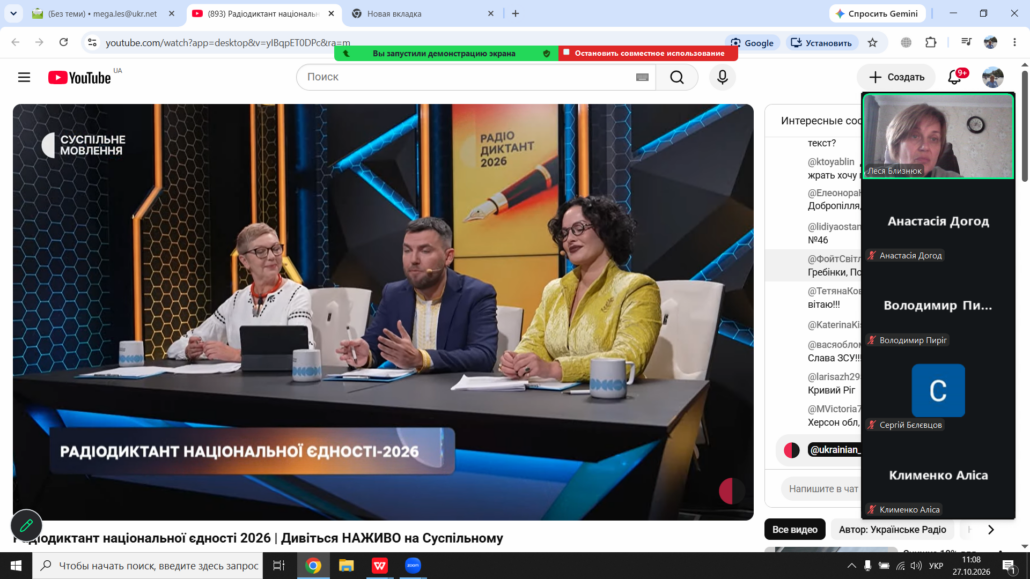This screenshot has height=579, width=1030.
Task: Open Chrome profile avatar in toolbar
Action: [x=991, y=43]
